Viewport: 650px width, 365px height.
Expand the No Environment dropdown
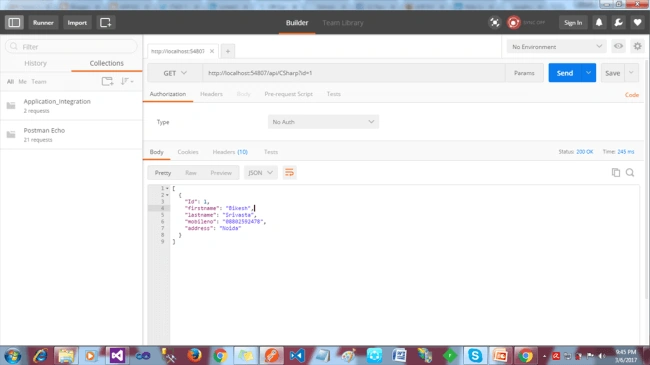(556, 46)
